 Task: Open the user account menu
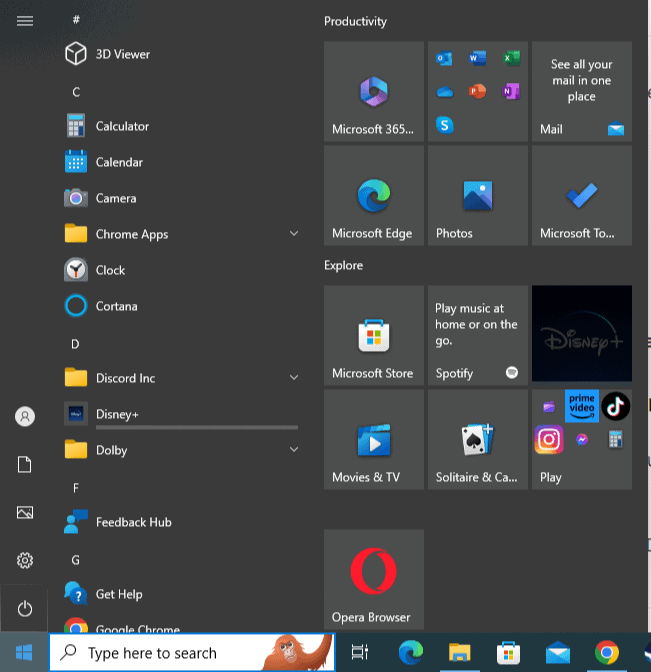(x=25, y=416)
